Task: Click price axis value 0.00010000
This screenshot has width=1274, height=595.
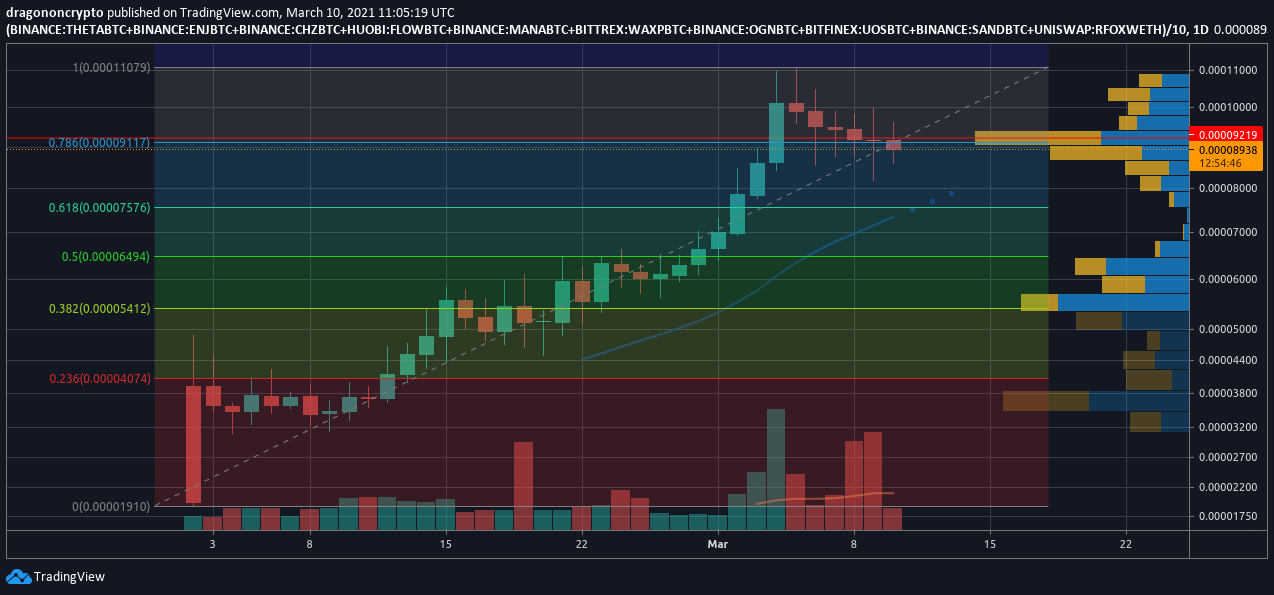Action: 1227,107
